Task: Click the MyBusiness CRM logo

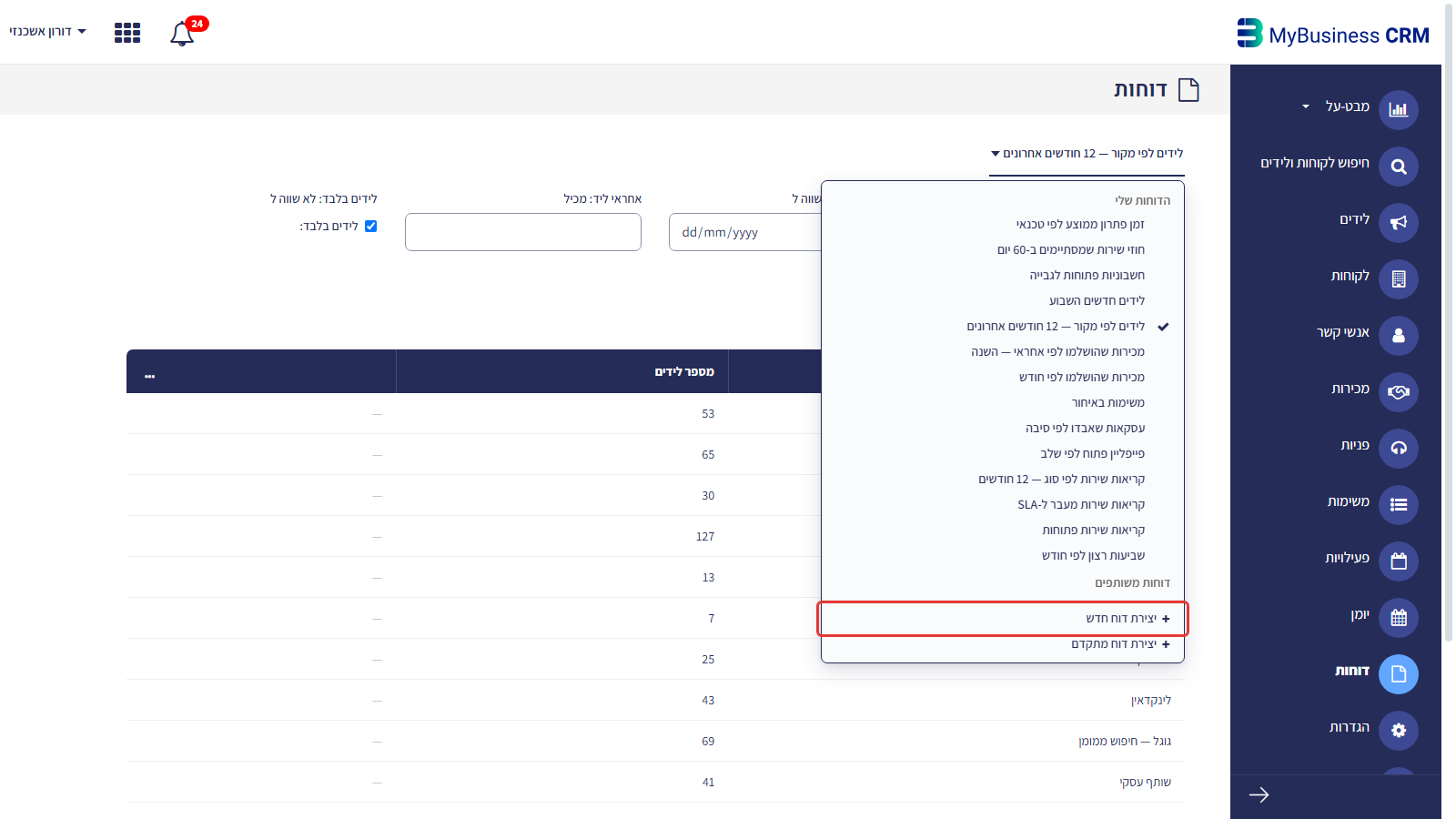Action: point(1333,34)
